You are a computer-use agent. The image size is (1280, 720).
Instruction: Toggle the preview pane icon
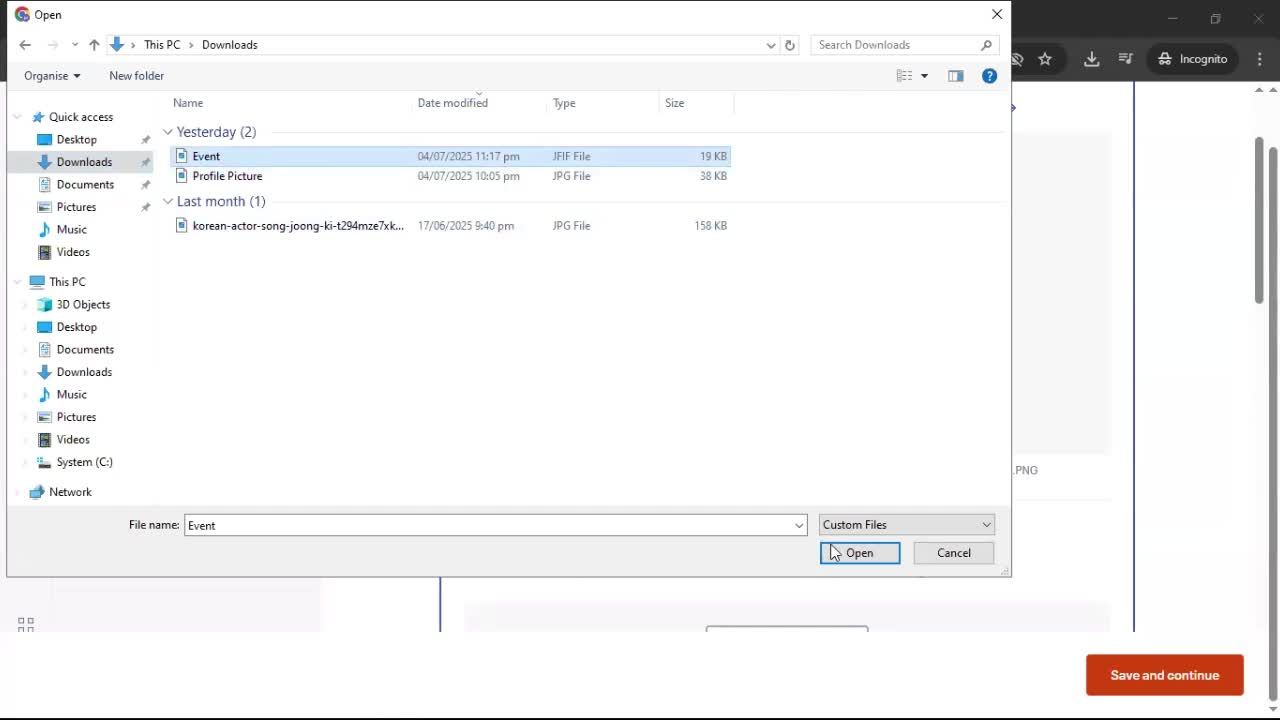click(956, 76)
